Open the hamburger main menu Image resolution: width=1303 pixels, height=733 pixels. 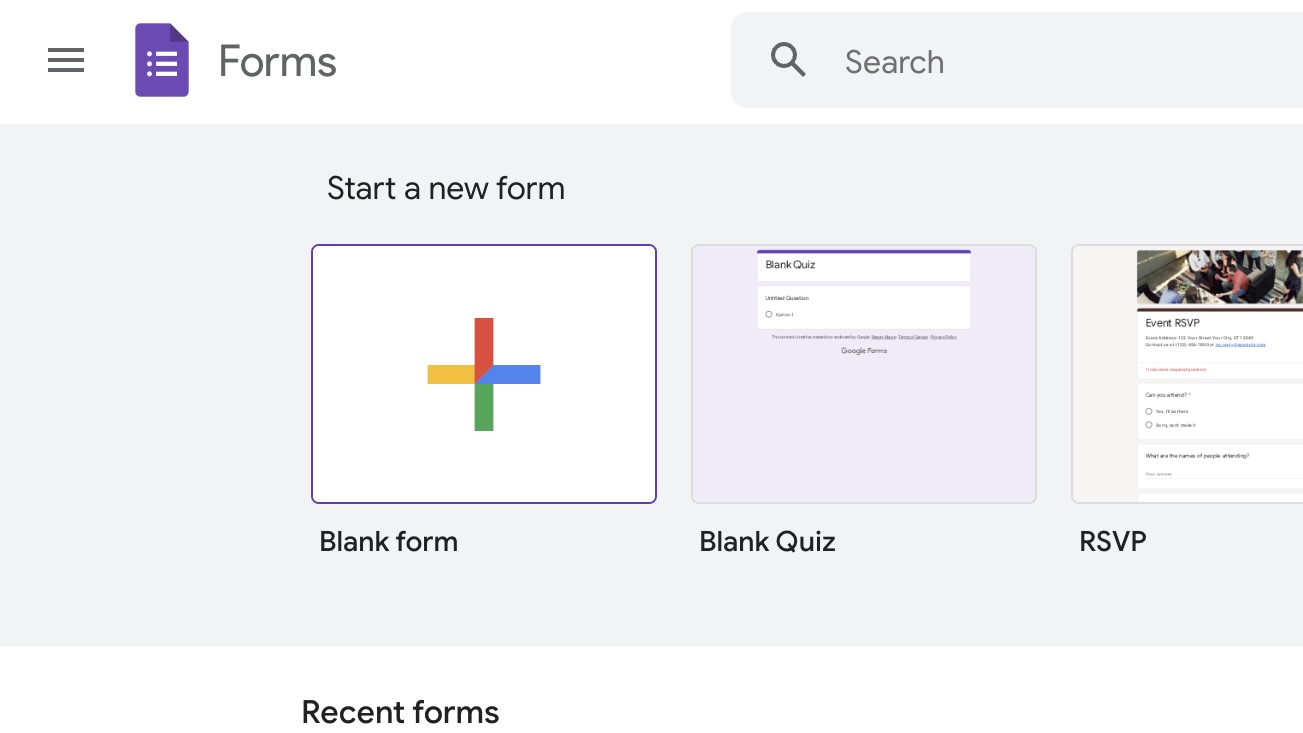tap(66, 61)
